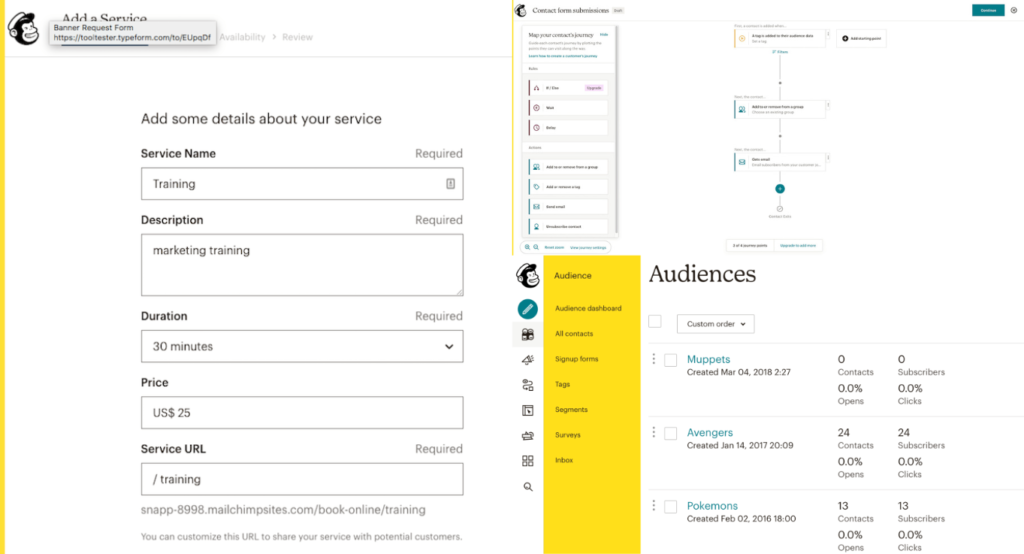
Task: Open Tags in the Audience menu
Action: pos(562,384)
